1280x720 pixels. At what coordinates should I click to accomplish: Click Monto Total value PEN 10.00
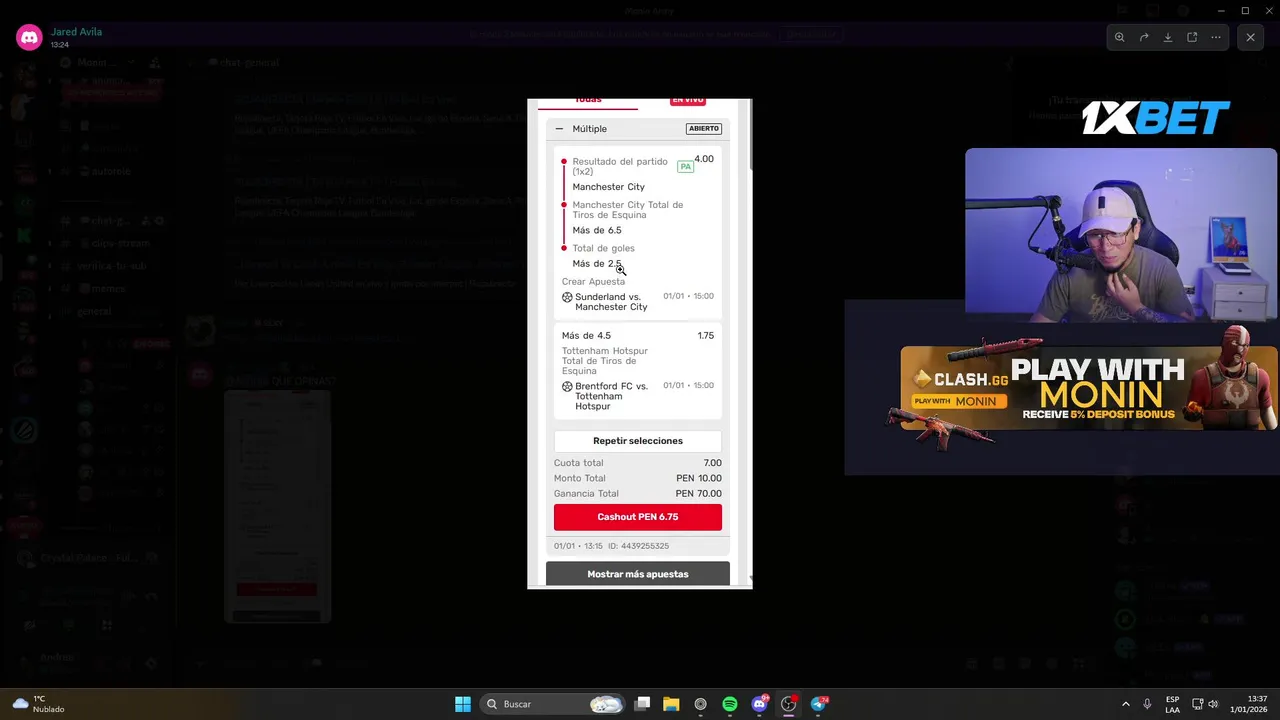coord(699,478)
